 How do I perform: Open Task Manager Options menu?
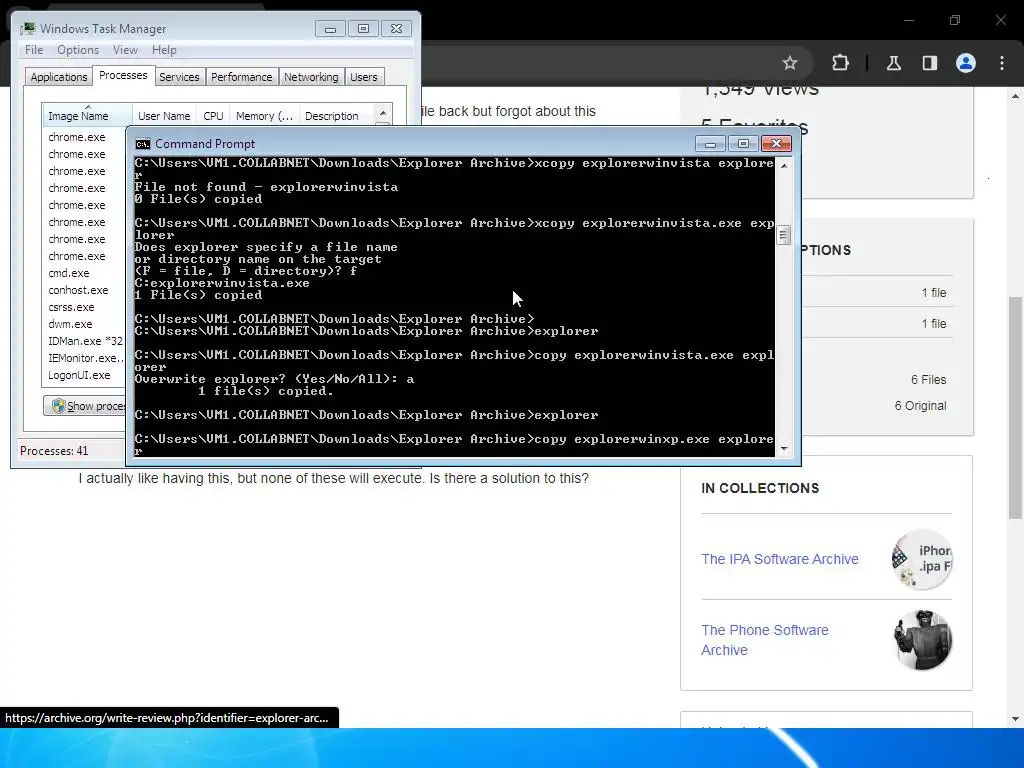78,50
